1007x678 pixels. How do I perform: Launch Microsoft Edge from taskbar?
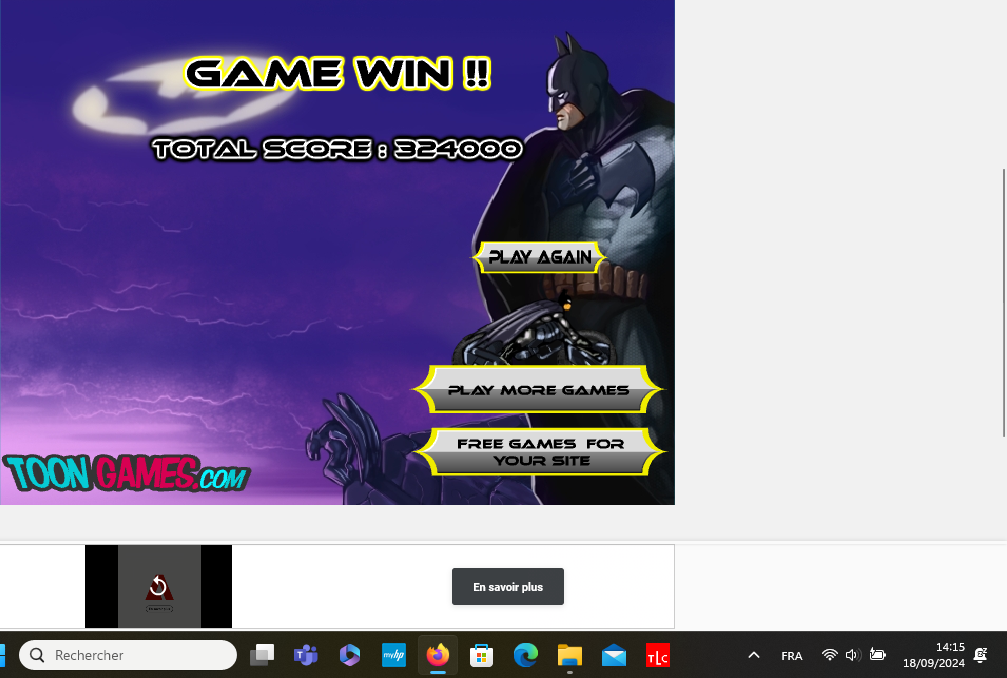click(x=525, y=655)
